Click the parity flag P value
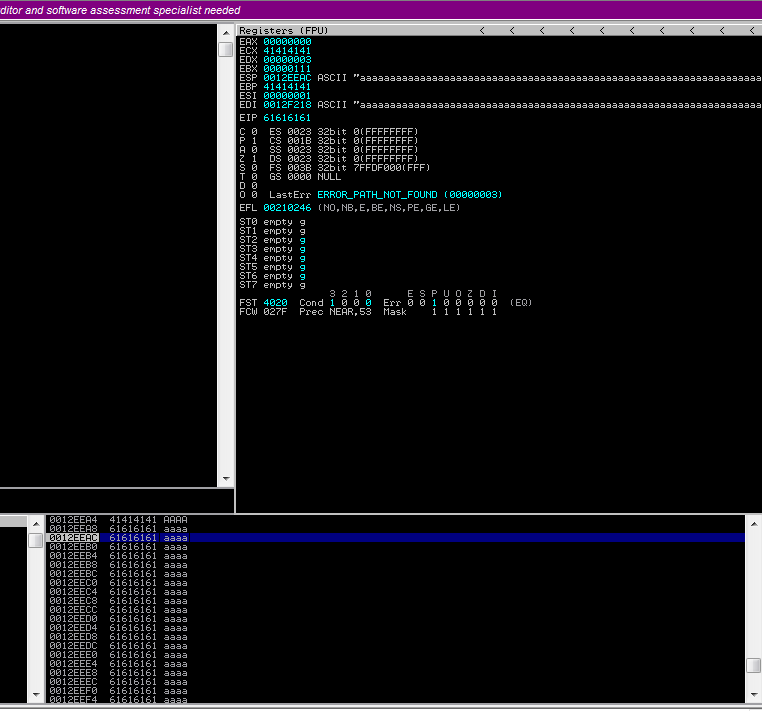Screen dimensions: 762x711 pos(254,140)
